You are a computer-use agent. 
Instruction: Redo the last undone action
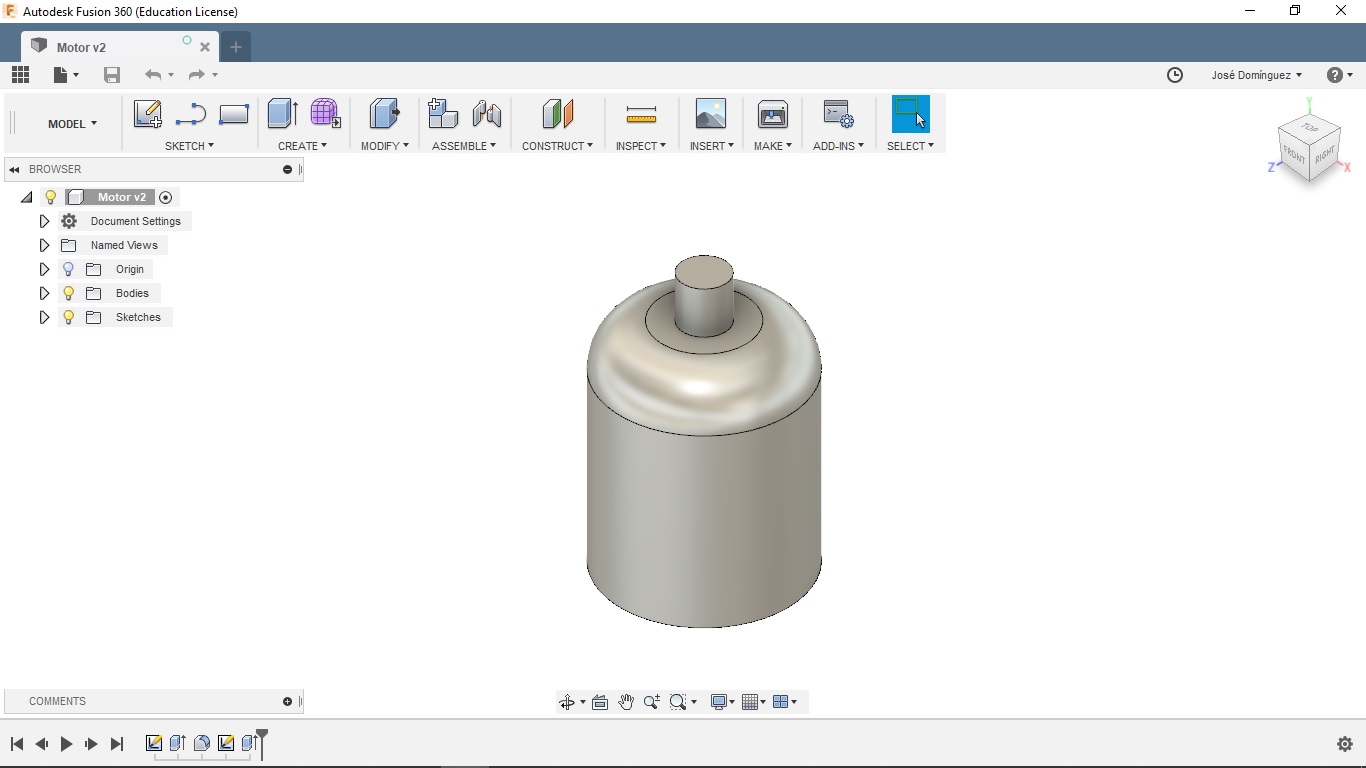click(x=197, y=75)
